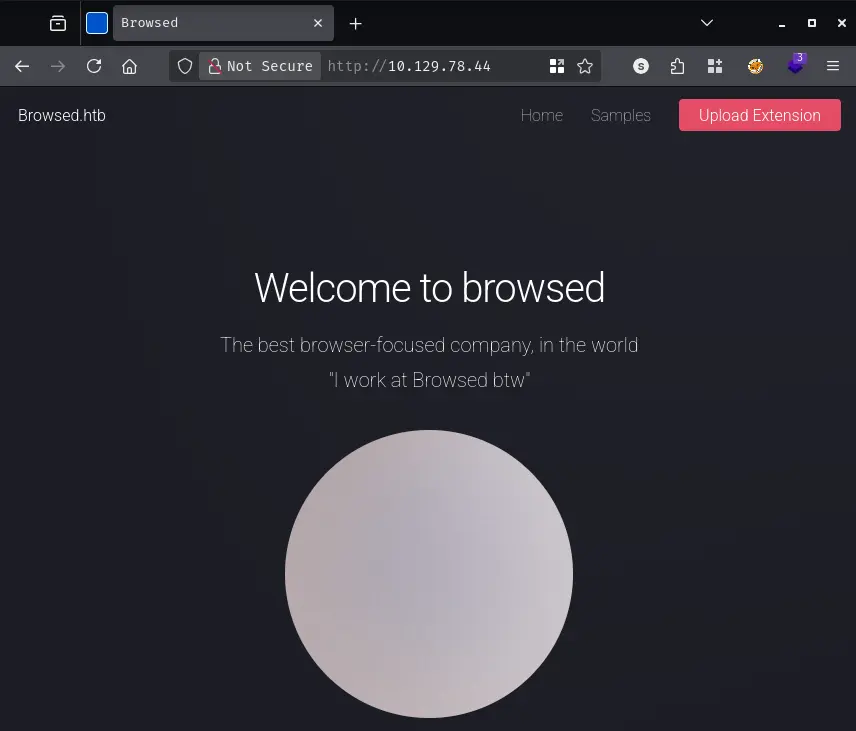Open the Samples navigation link
The height and width of the screenshot is (731, 856).
pyautogui.click(x=620, y=115)
